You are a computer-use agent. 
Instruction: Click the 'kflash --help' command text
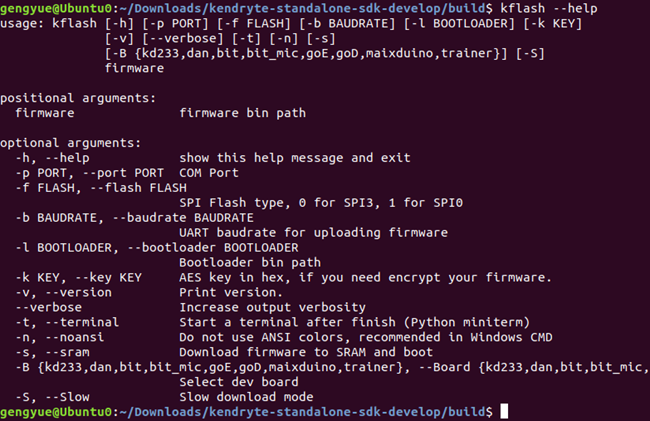tap(549, 8)
